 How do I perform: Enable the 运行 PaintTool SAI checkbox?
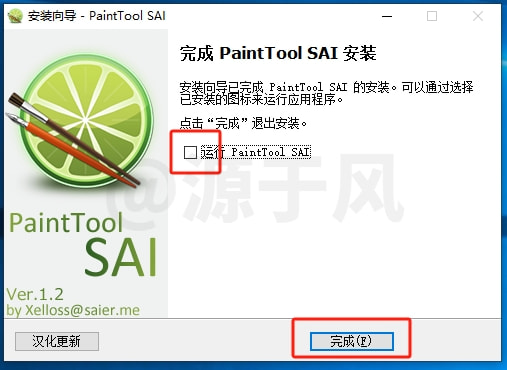tap(190, 152)
